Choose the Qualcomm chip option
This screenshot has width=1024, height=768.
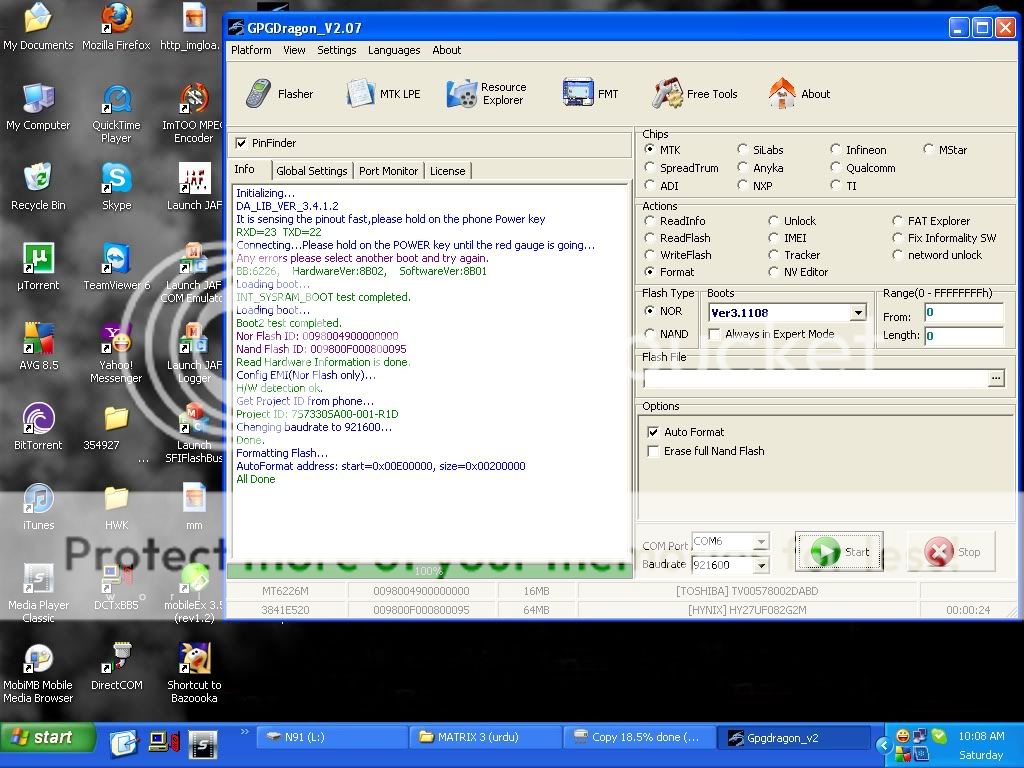click(835, 168)
